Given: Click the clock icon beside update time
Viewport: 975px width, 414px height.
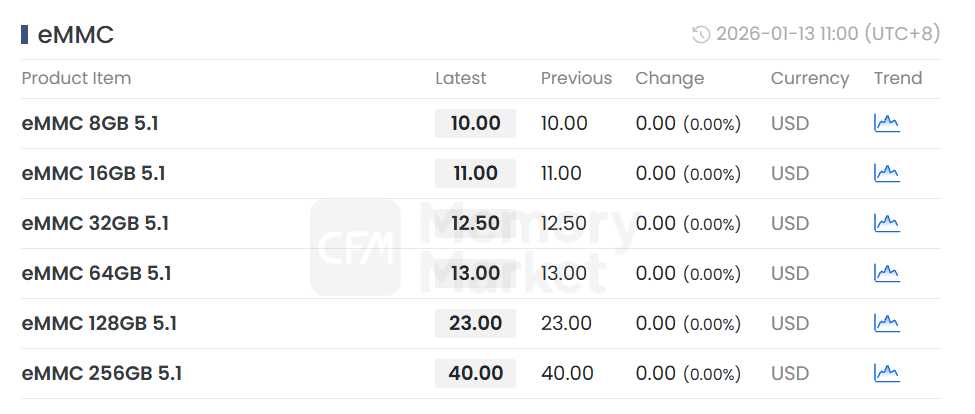Looking at the screenshot, I should pos(701,35).
